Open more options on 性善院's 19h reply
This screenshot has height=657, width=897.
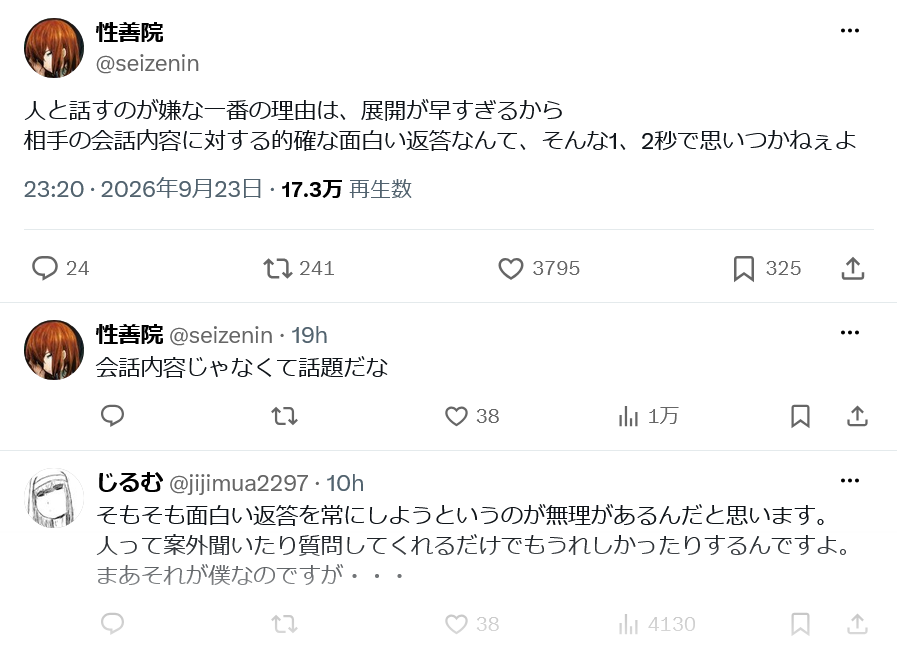850,333
